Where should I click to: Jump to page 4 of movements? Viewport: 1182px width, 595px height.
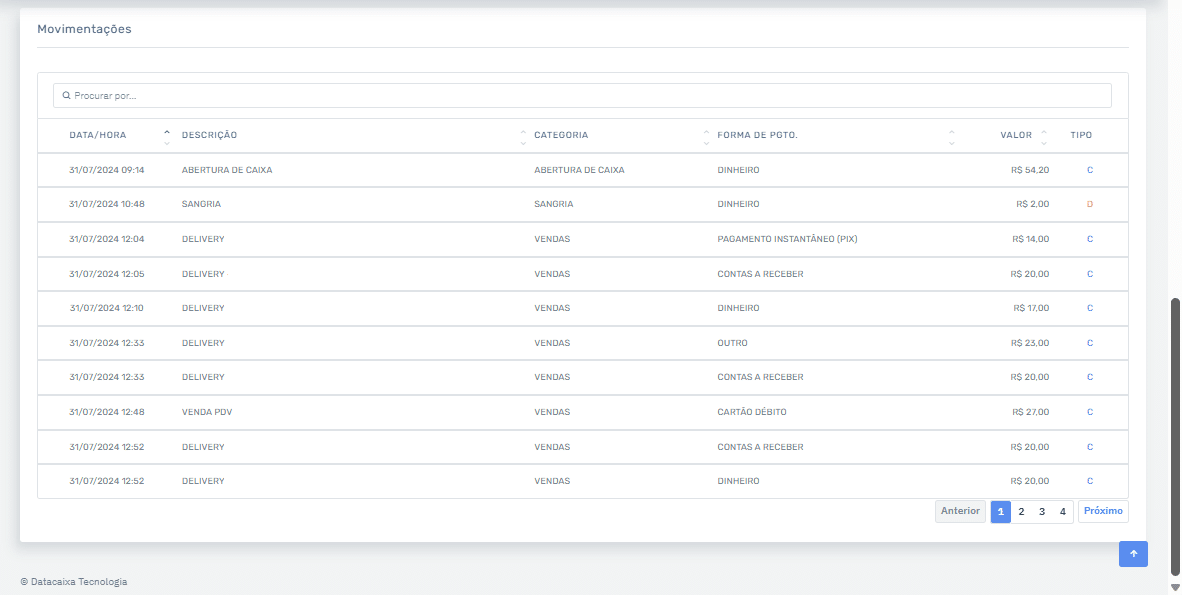tap(1063, 512)
